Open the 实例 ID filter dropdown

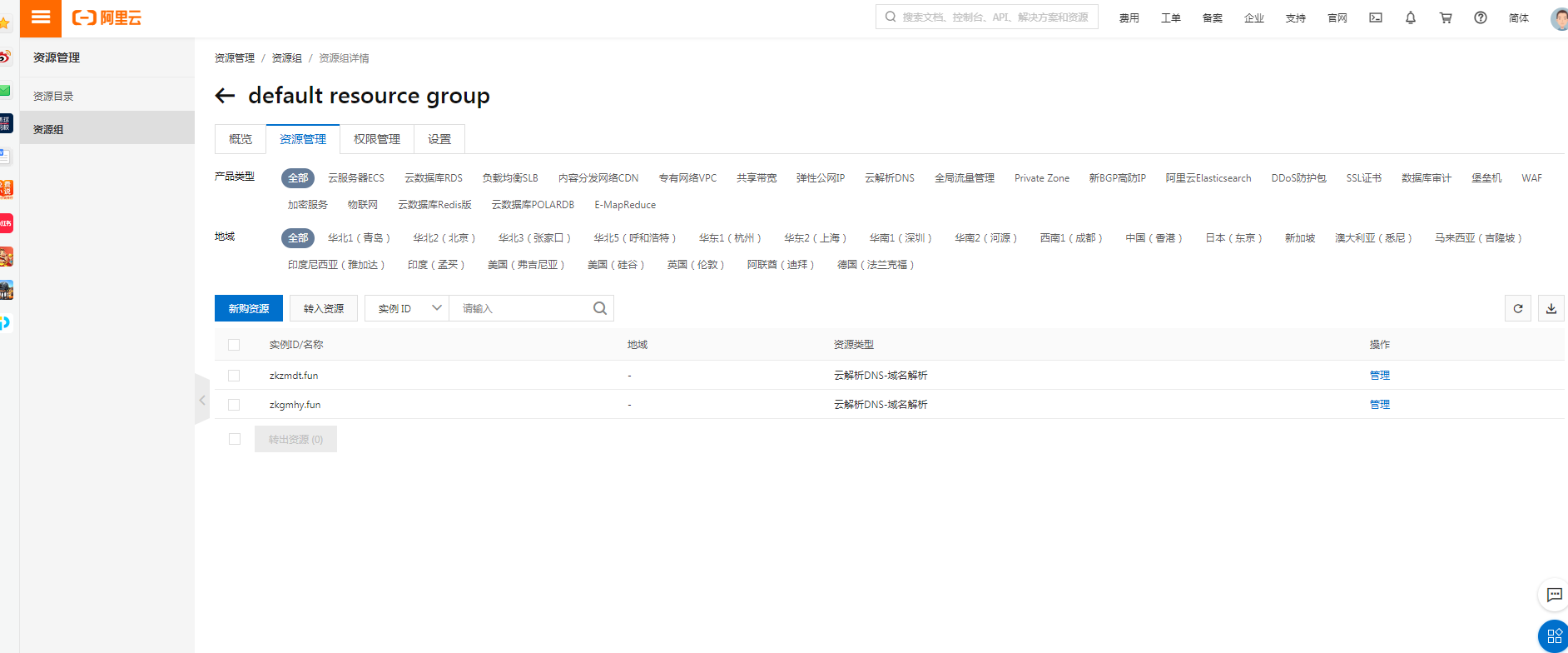407,308
